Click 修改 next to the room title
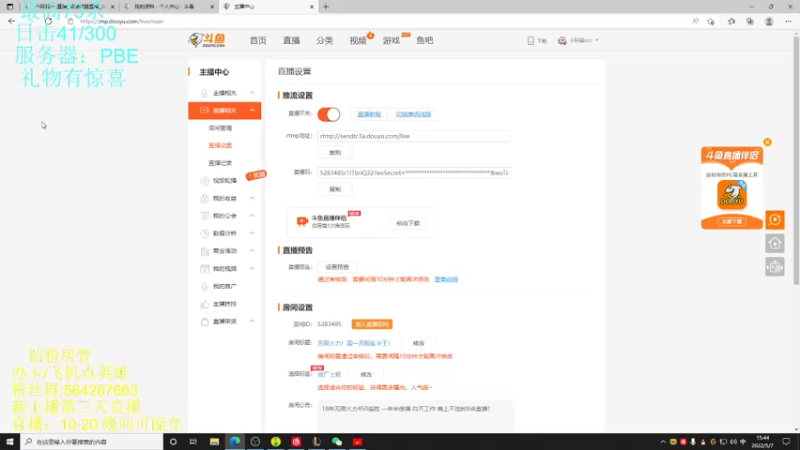This screenshot has width=800, height=450. click(x=418, y=343)
